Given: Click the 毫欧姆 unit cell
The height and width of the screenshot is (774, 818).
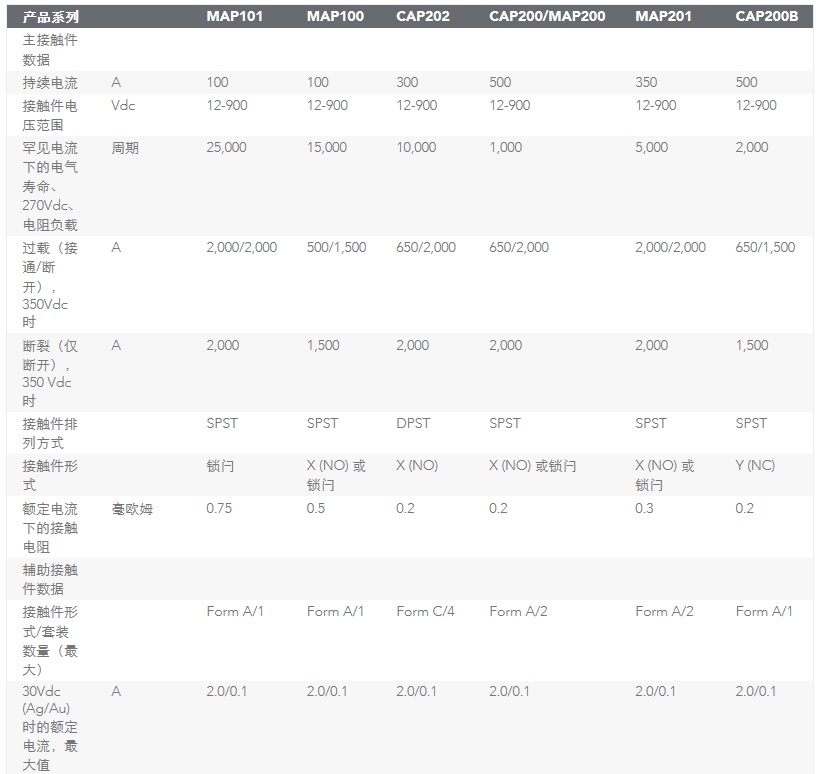Looking at the screenshot, I should (132, 509).
